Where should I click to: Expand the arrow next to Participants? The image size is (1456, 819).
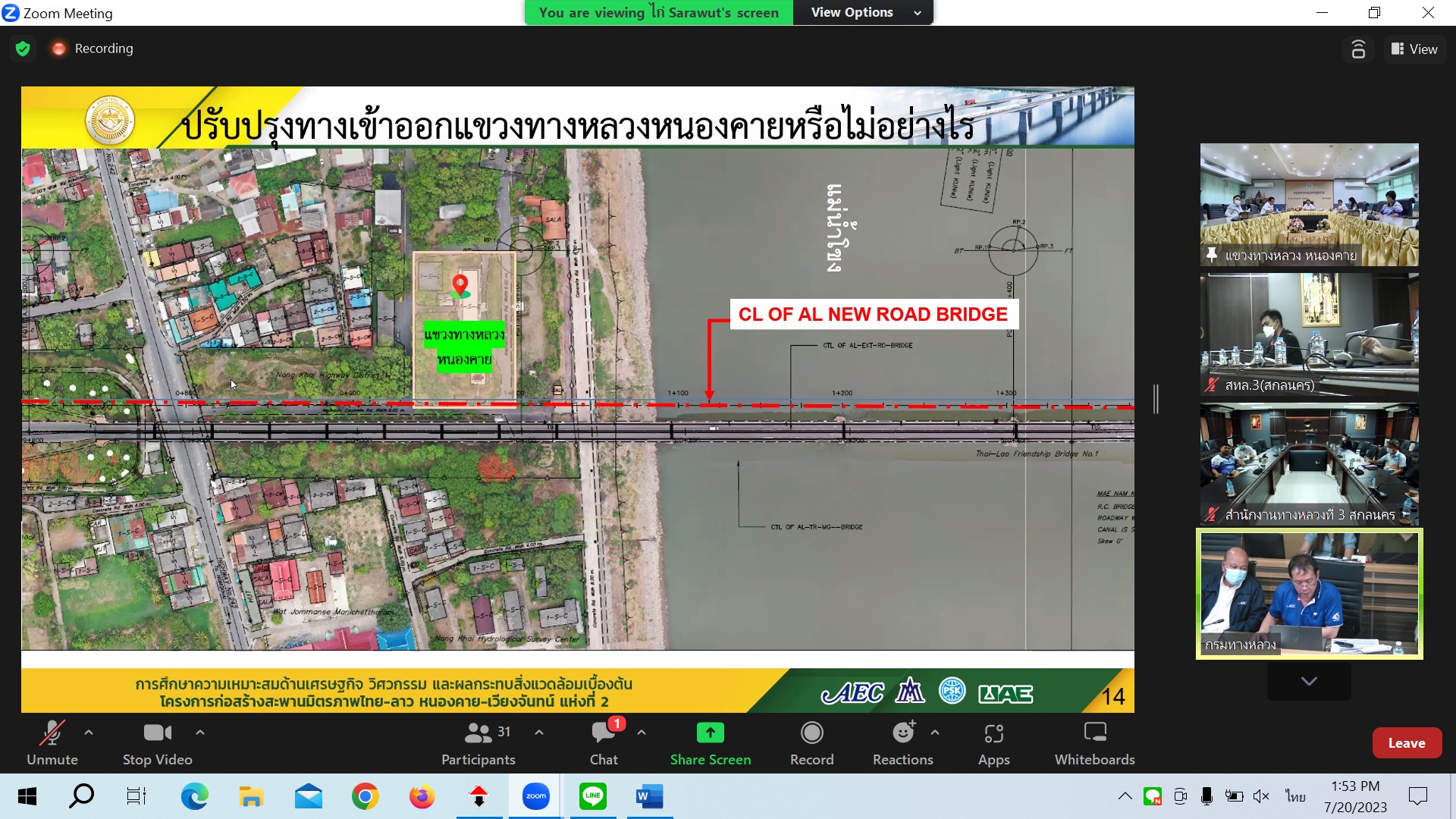[539, 733]
